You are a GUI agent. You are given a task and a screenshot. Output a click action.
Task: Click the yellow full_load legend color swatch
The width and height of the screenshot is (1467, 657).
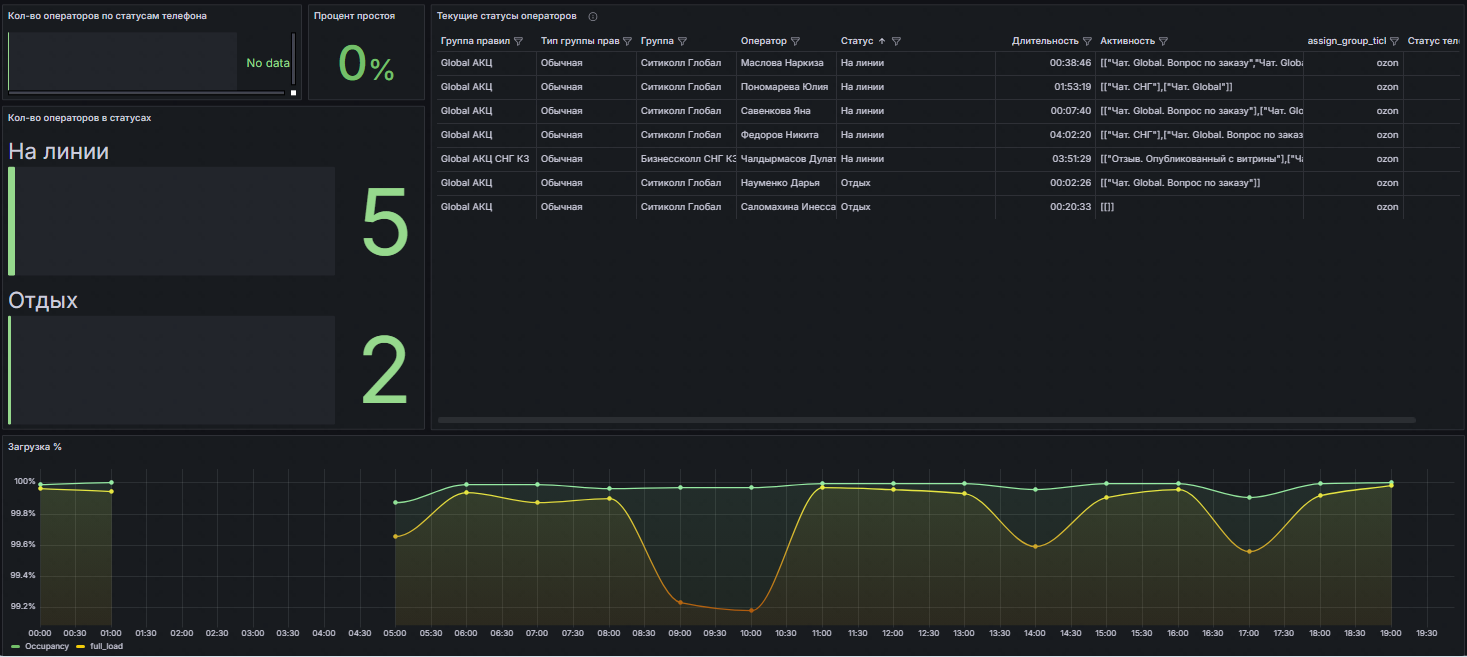coord(80,647)
